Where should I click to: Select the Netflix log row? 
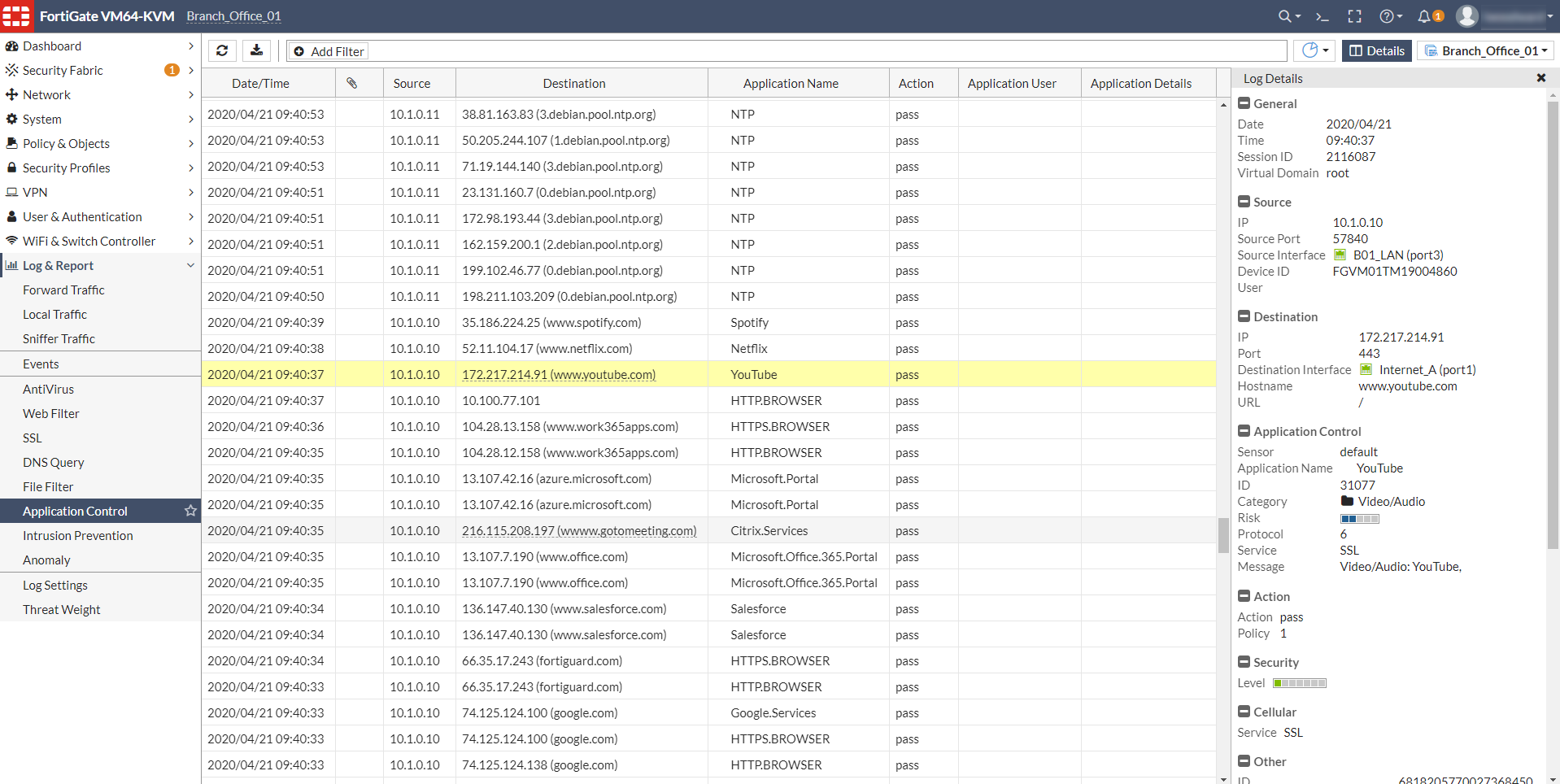[x=708, y=349]
